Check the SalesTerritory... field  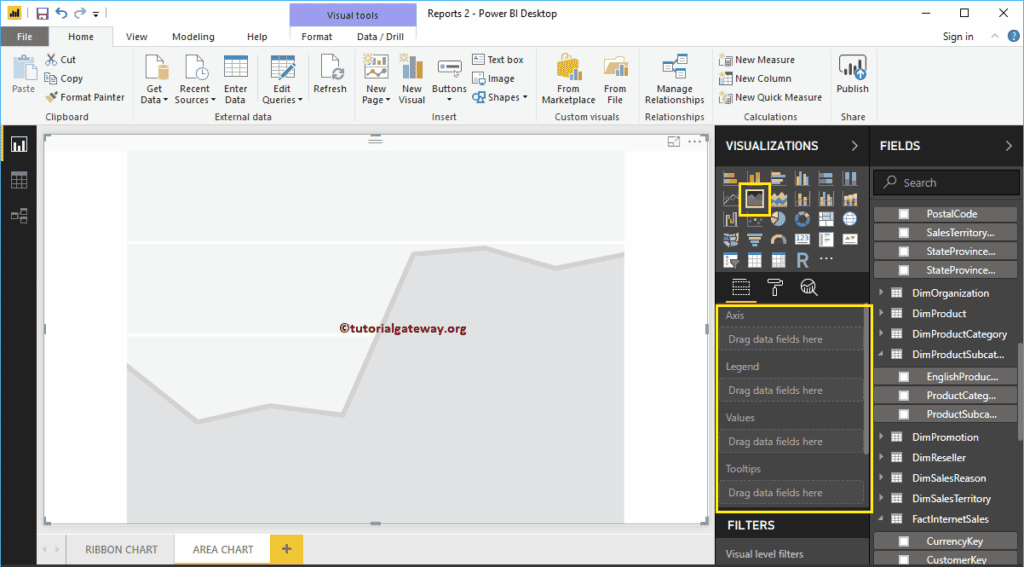(x=904, y=233)
